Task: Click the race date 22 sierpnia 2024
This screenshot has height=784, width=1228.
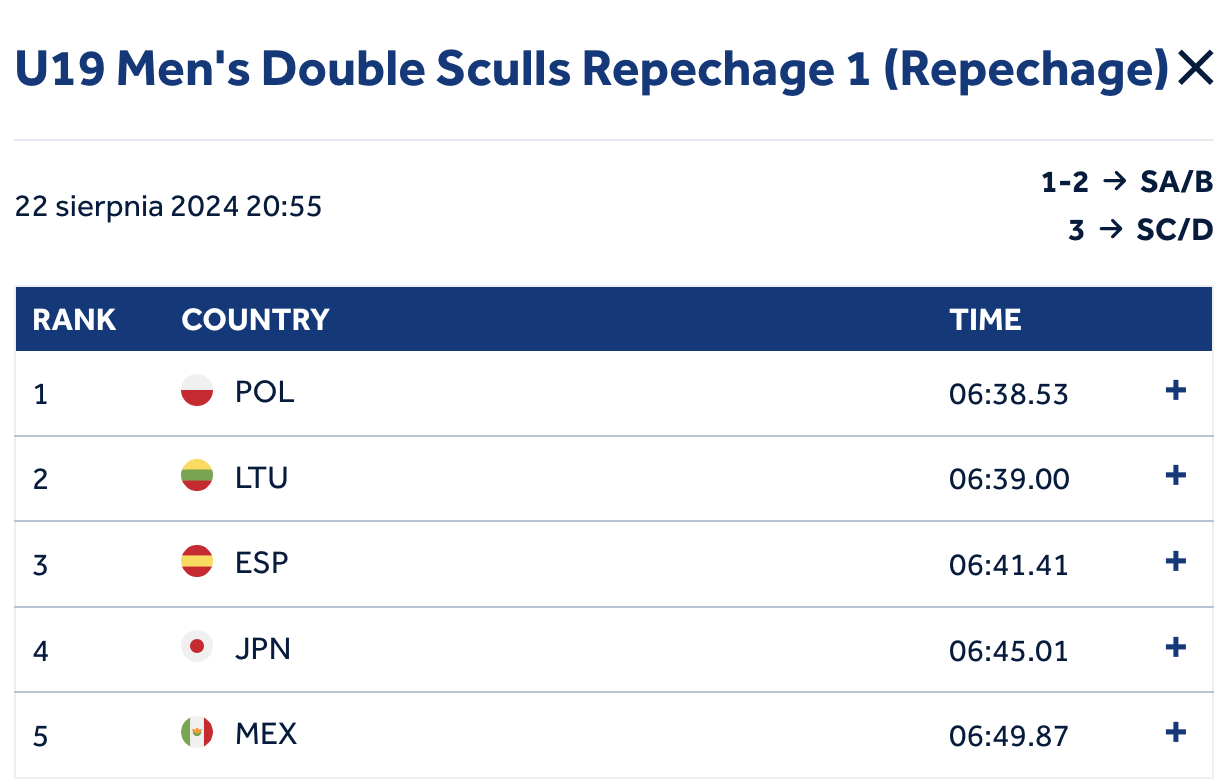Action: tap(127, 207)
